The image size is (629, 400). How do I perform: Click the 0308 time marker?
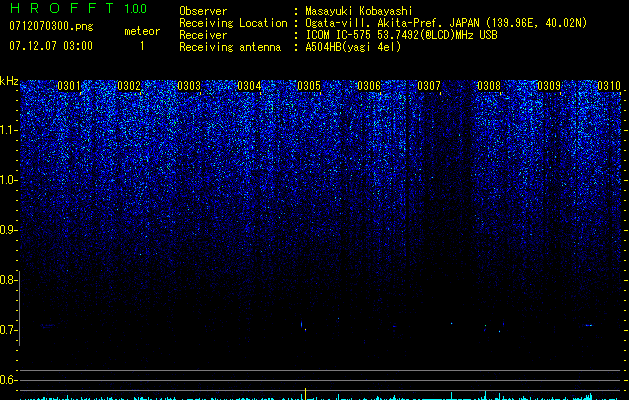489,86
